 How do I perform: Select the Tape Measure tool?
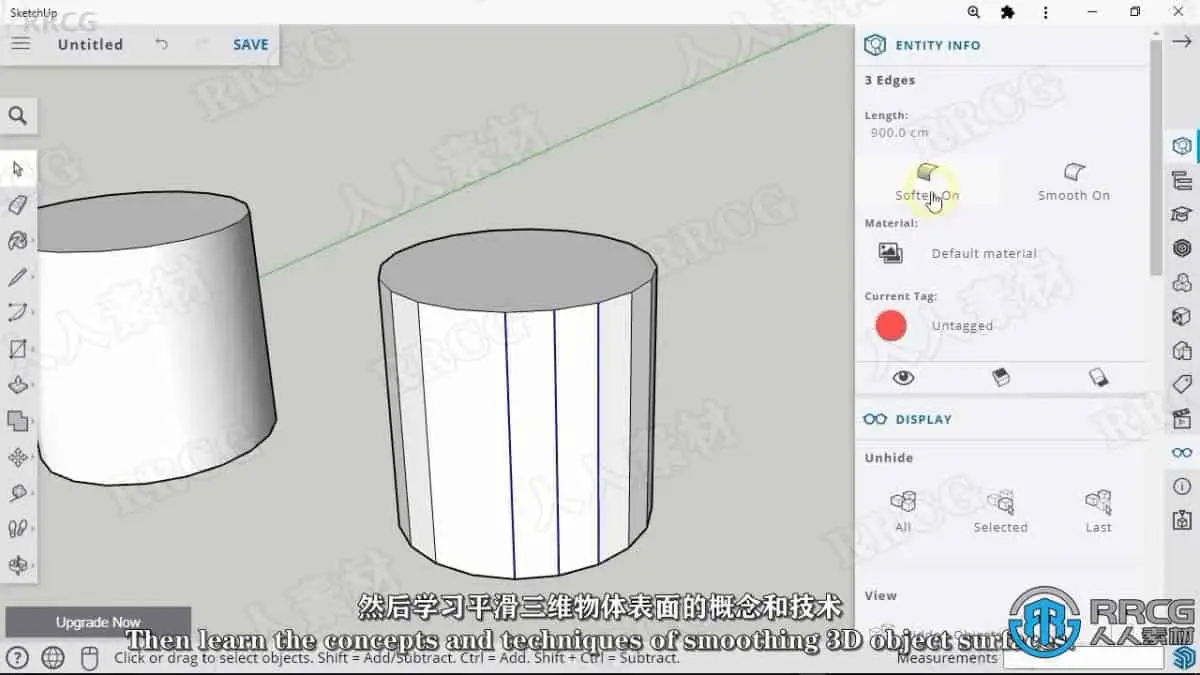coord(18,493)
